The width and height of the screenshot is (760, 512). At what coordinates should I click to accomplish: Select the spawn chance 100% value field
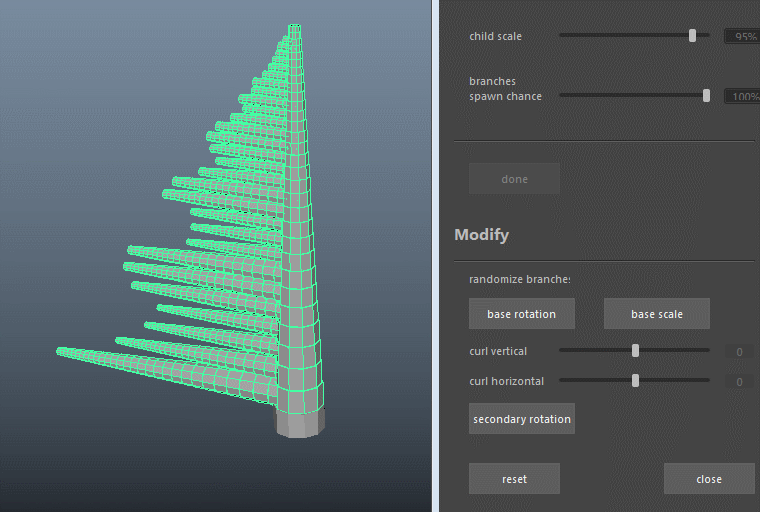(x=741, y=97)
